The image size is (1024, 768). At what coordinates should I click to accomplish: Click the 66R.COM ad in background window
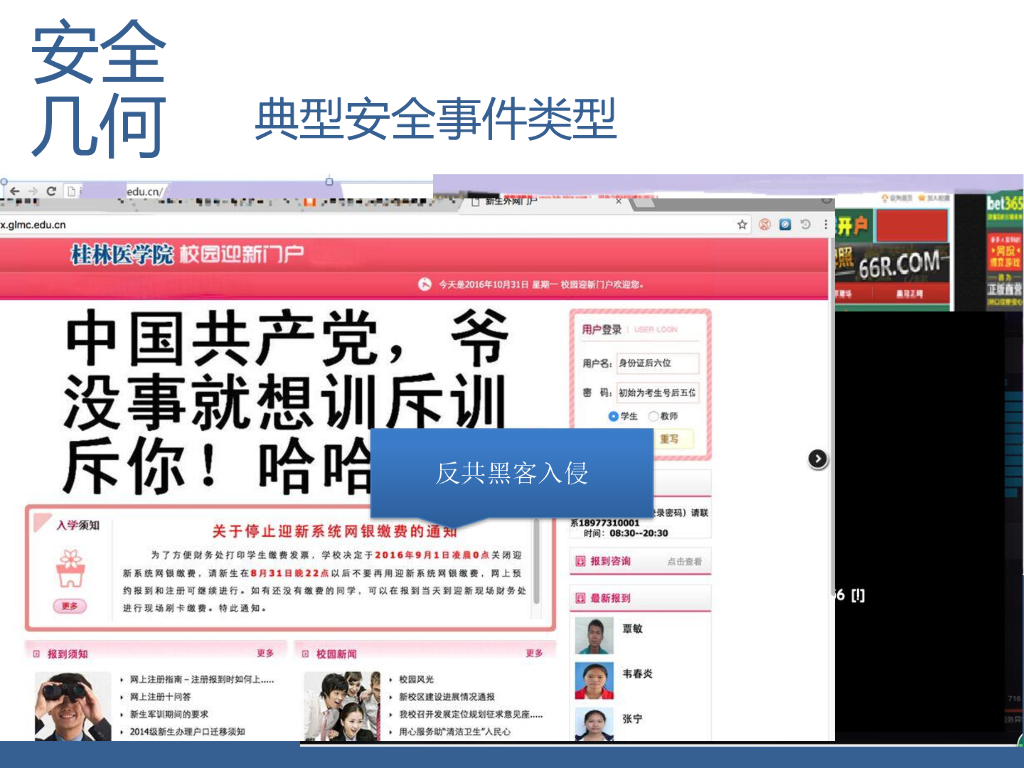[x=893, y=264]
